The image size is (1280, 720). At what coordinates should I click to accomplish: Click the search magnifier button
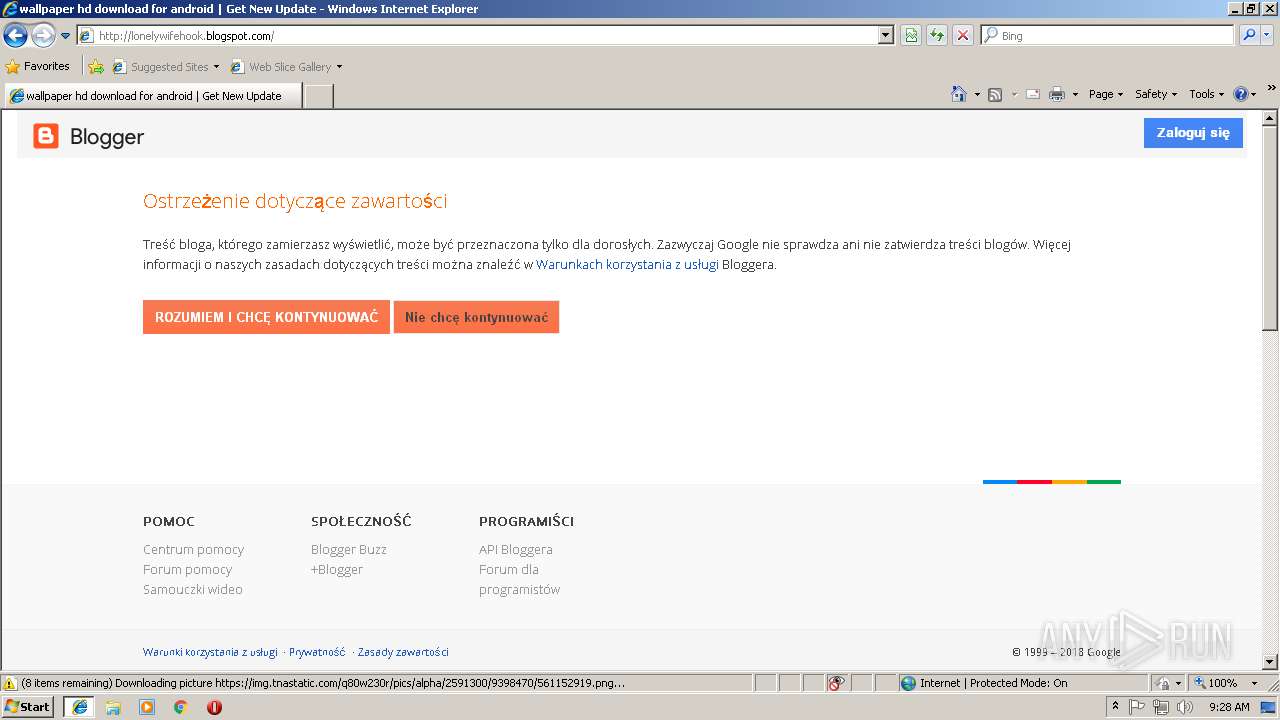[1249, 36]
